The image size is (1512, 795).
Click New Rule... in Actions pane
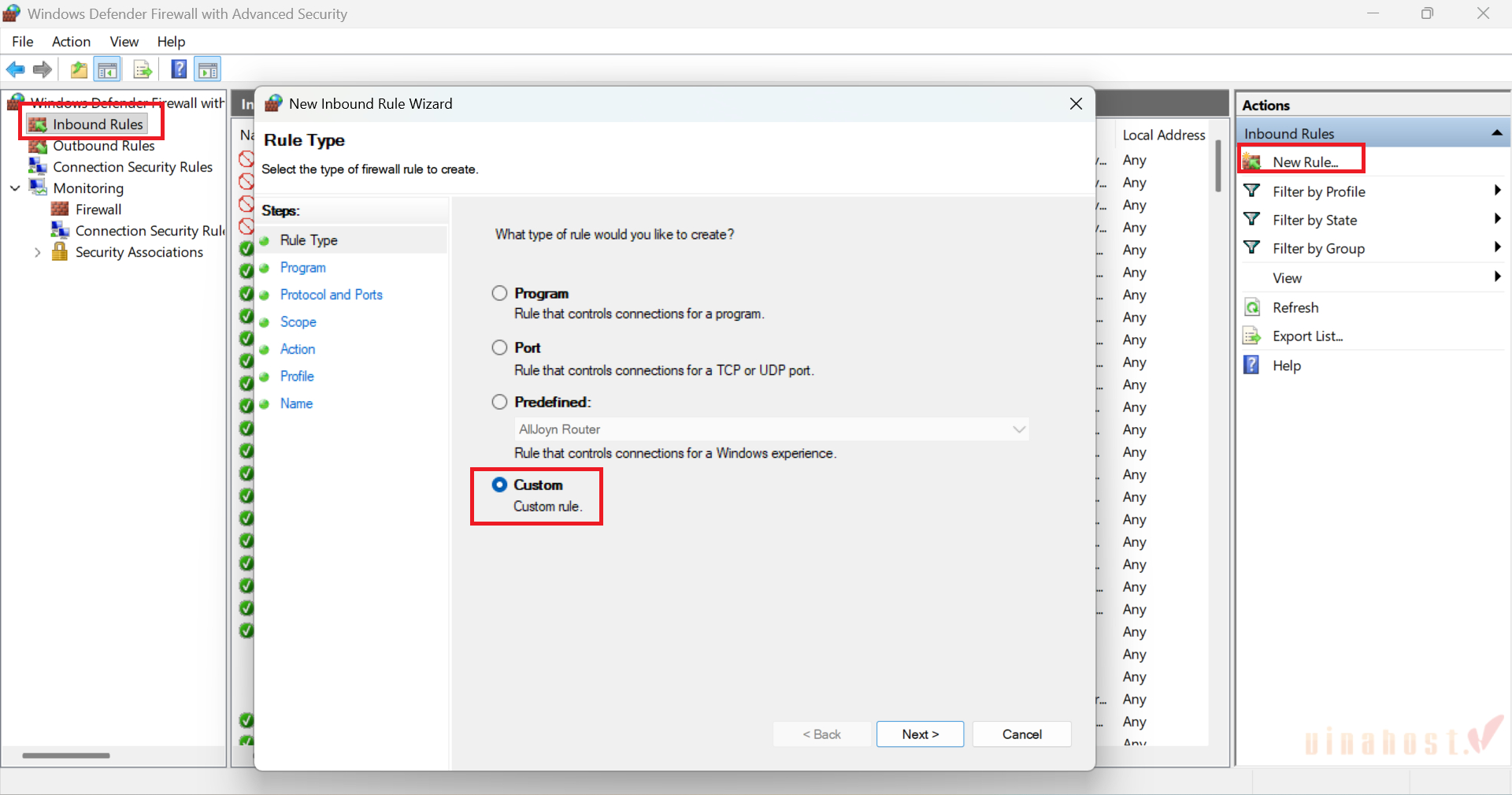1305,162
